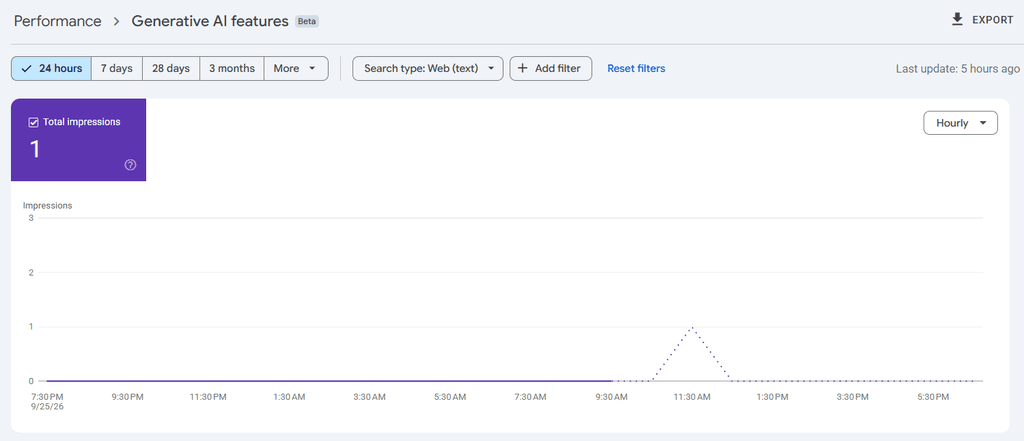The image size is (1024, 441).
Task: Click the 5:30 PM axis label
Action: (933, 397)
